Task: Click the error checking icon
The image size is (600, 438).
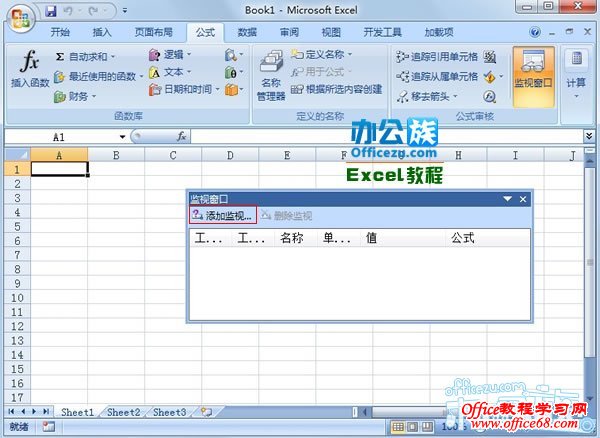Action: coord(489,77)
